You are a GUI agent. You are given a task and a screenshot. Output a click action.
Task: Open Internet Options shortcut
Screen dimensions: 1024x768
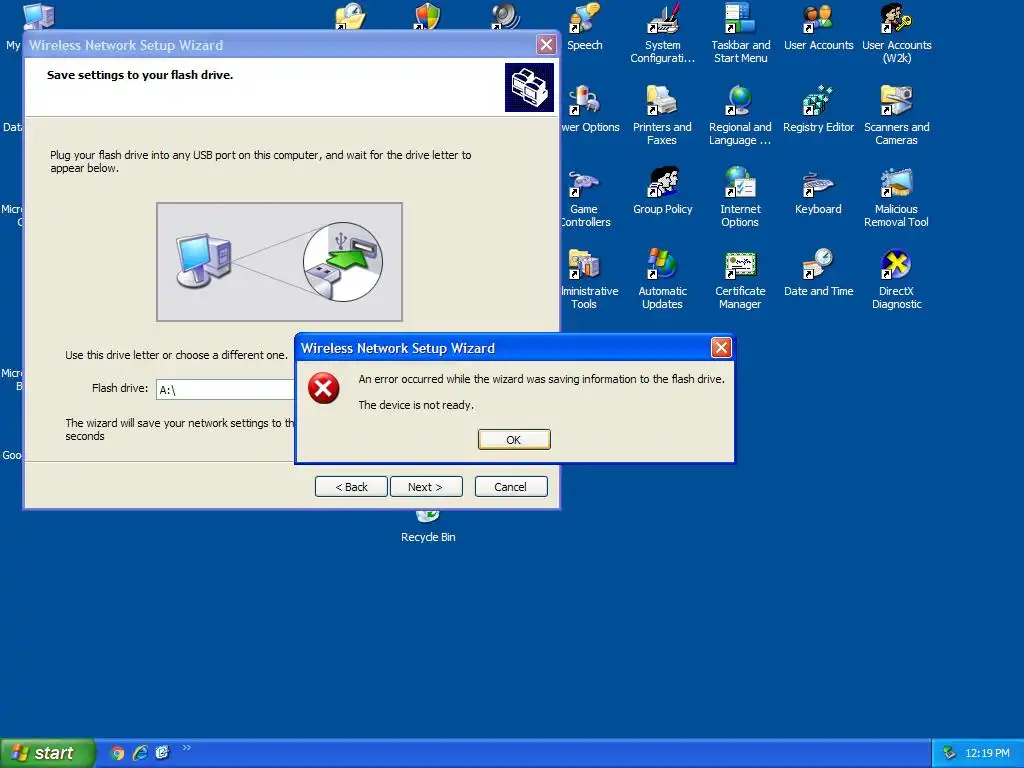[x=740, y=197]
